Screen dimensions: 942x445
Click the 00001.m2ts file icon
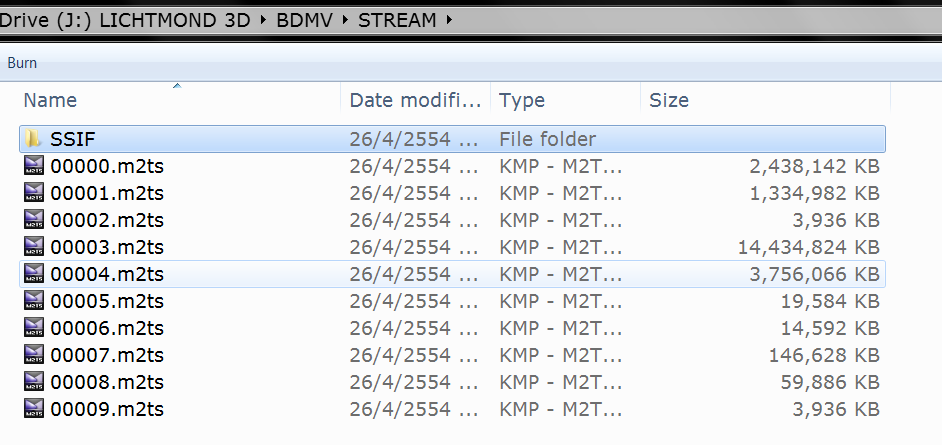tap(34, 193)
